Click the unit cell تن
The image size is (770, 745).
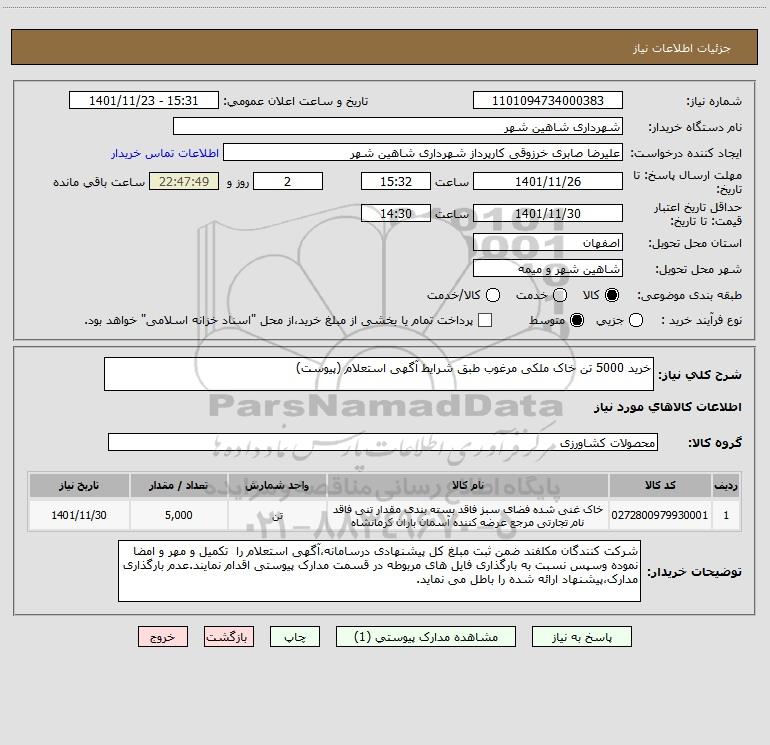[x=277, y=515]
